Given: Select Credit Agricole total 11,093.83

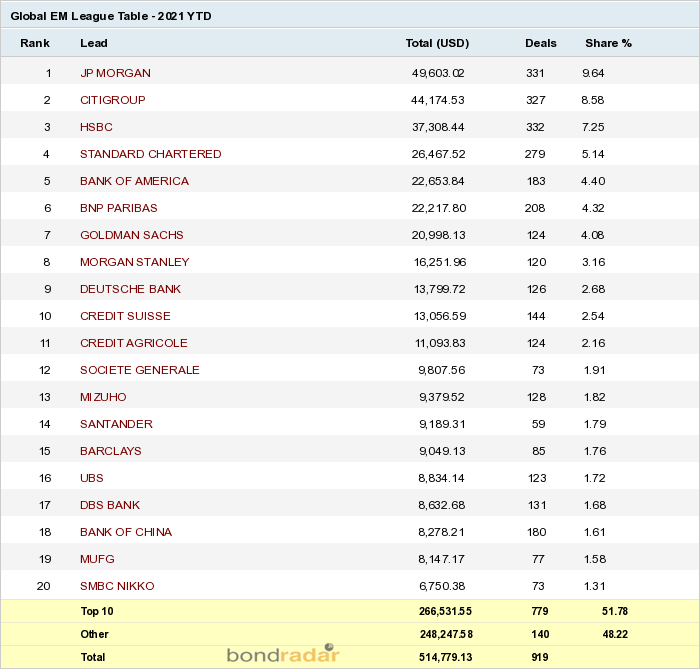Looking at the screenshot, I should 440,343.
